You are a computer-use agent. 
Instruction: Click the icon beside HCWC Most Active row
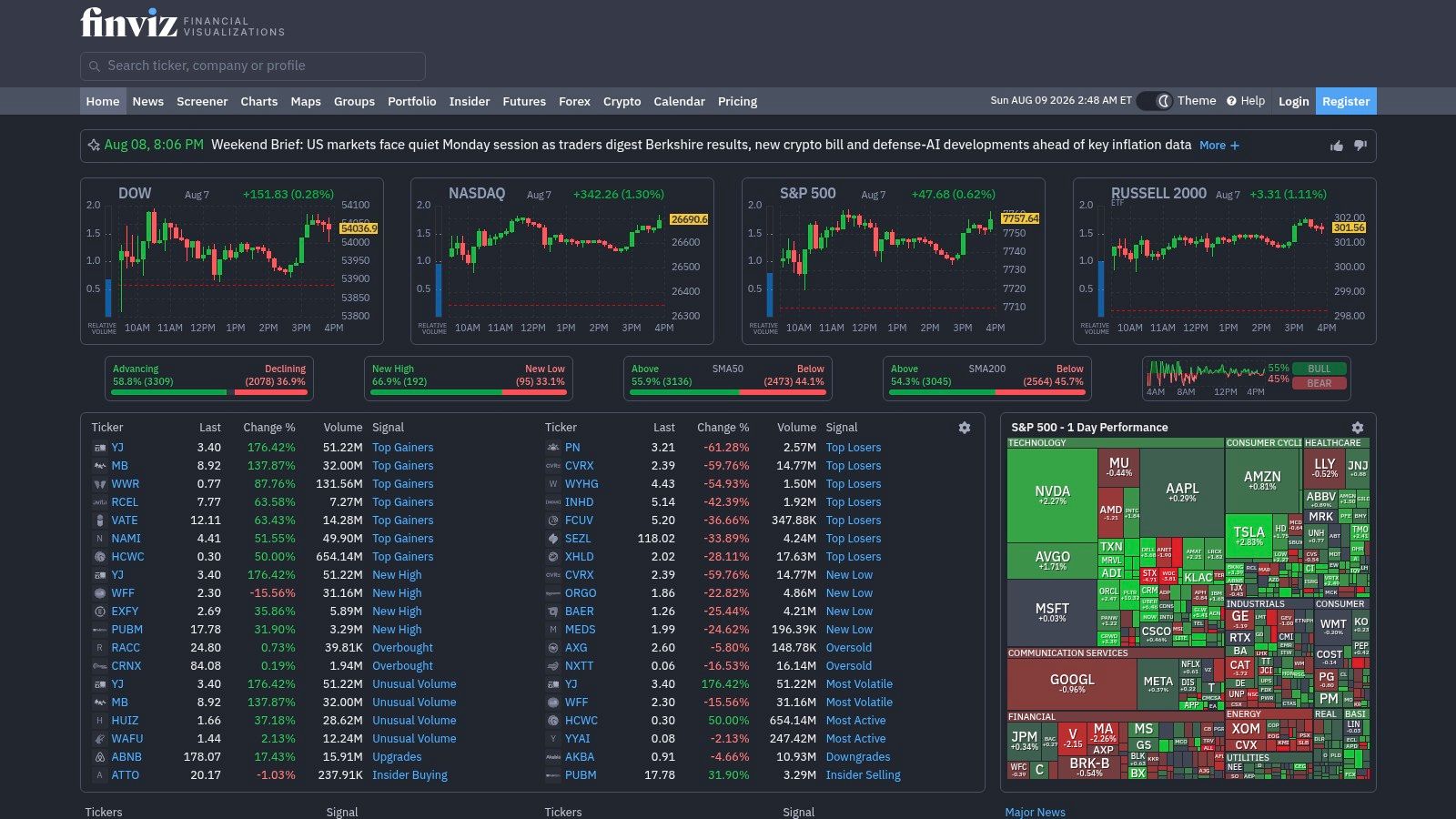coord(552,721)
